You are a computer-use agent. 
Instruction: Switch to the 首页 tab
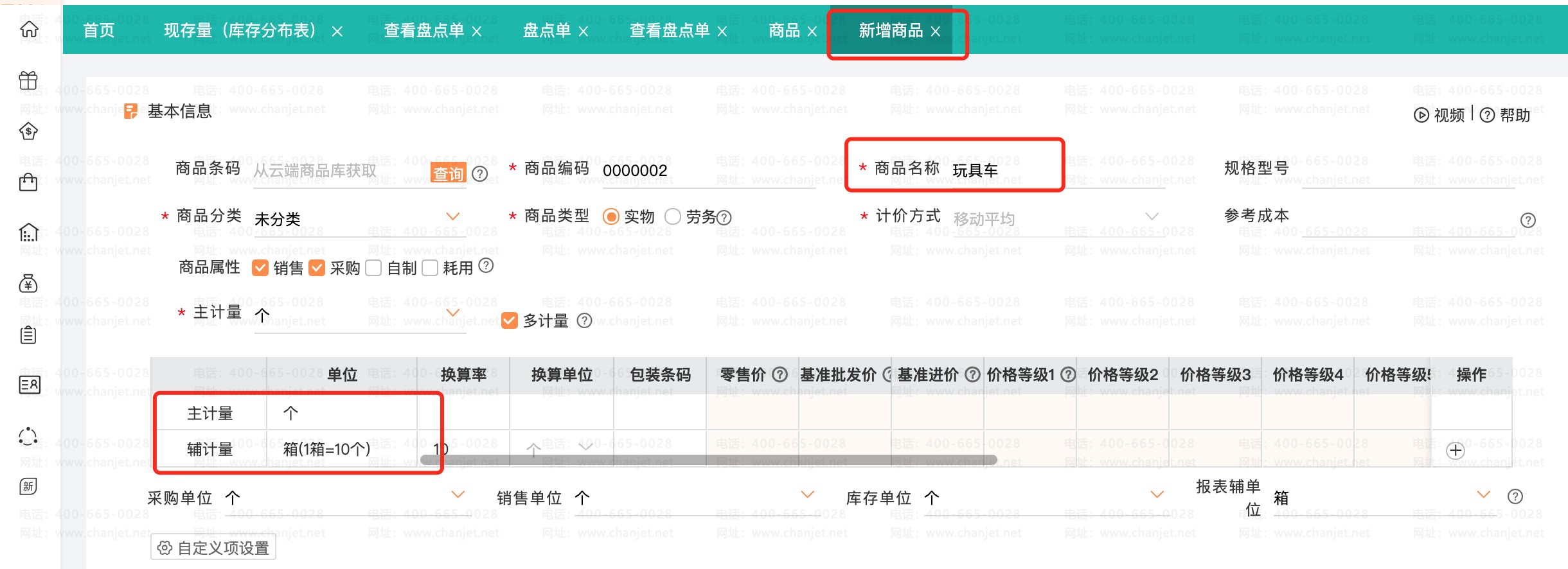99,31
